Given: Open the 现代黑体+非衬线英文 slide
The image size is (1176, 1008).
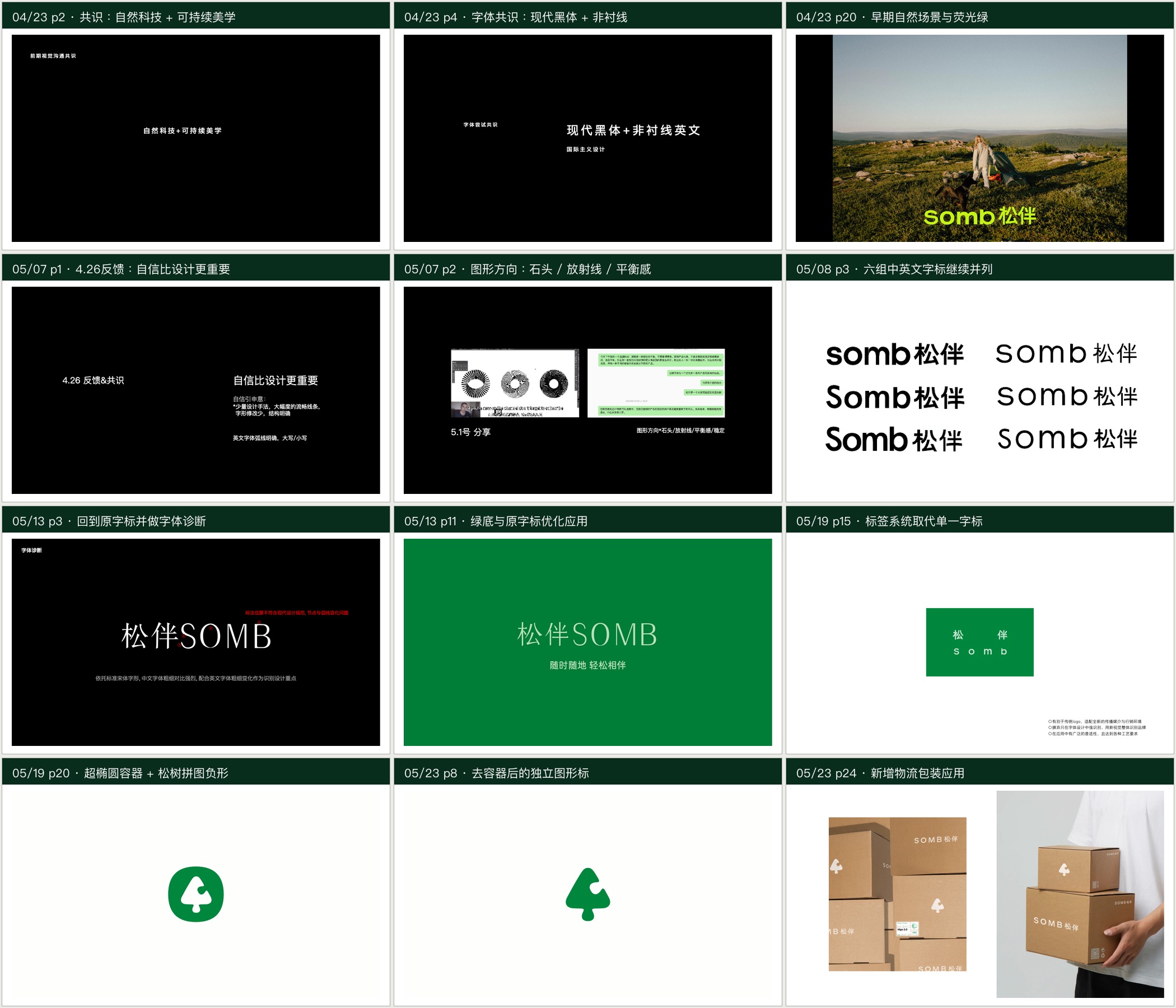Looking at the screenshot, I should tap(588, 138).
